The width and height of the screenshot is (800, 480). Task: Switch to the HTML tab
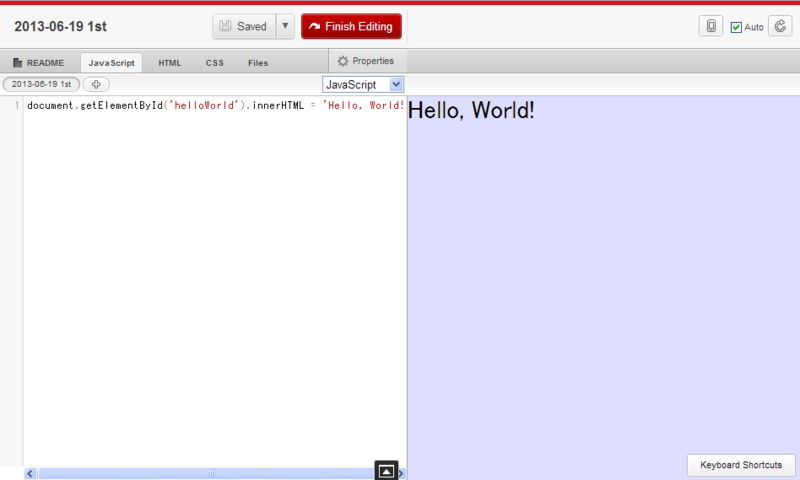[x=169, y=63]
